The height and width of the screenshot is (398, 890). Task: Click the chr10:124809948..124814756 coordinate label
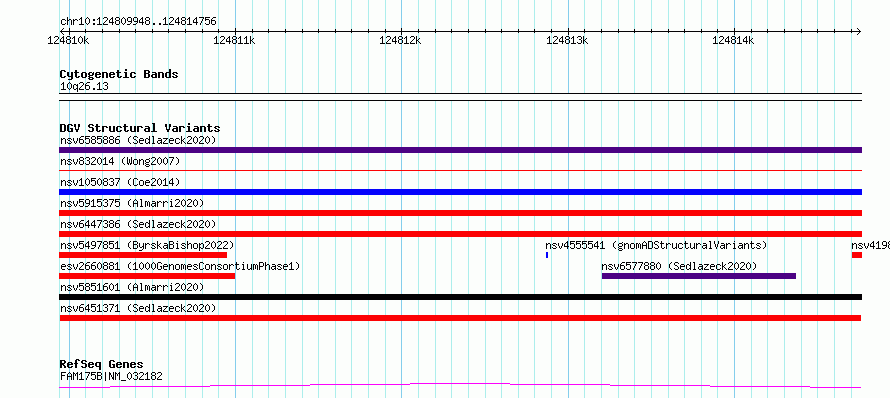(138, 22)
